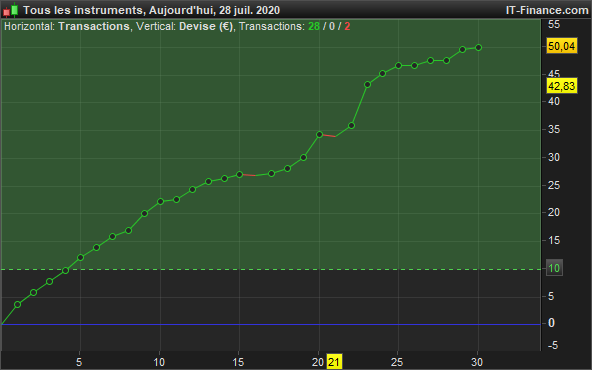
Task: Select the data point at transaction 1
Action: [x=17, y=304]
